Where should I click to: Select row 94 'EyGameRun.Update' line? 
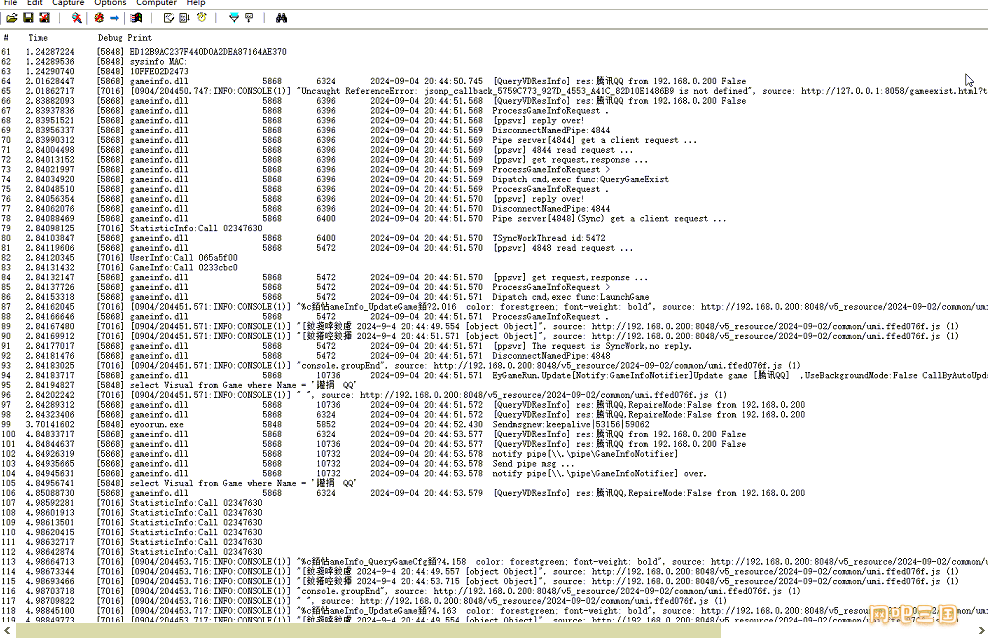[x=494, y=375]
